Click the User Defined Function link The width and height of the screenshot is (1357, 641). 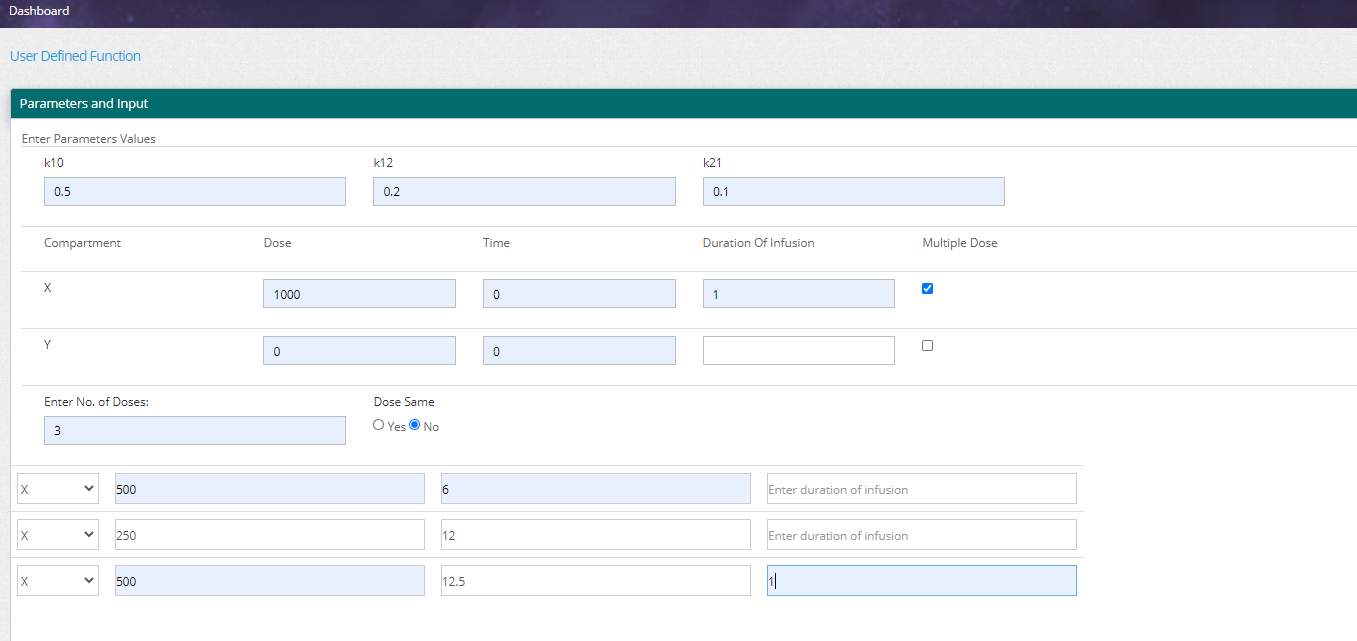click(75, 56)
